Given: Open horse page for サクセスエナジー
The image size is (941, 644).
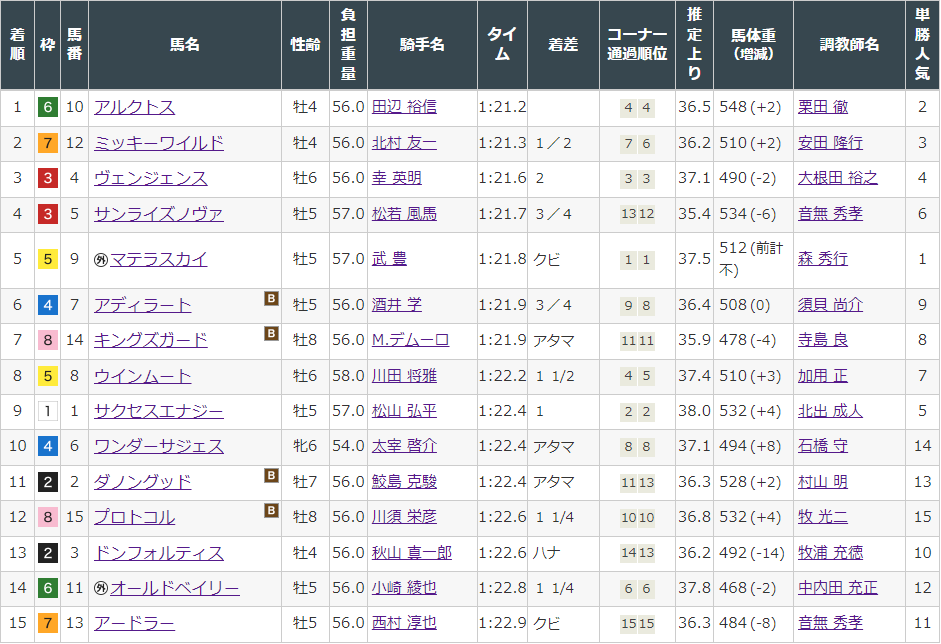Looking at the screenshot, I should click(159, 411).
